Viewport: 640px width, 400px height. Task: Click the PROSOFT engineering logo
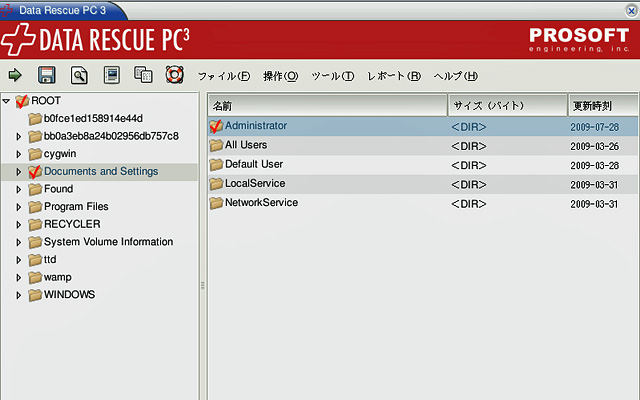579,40
